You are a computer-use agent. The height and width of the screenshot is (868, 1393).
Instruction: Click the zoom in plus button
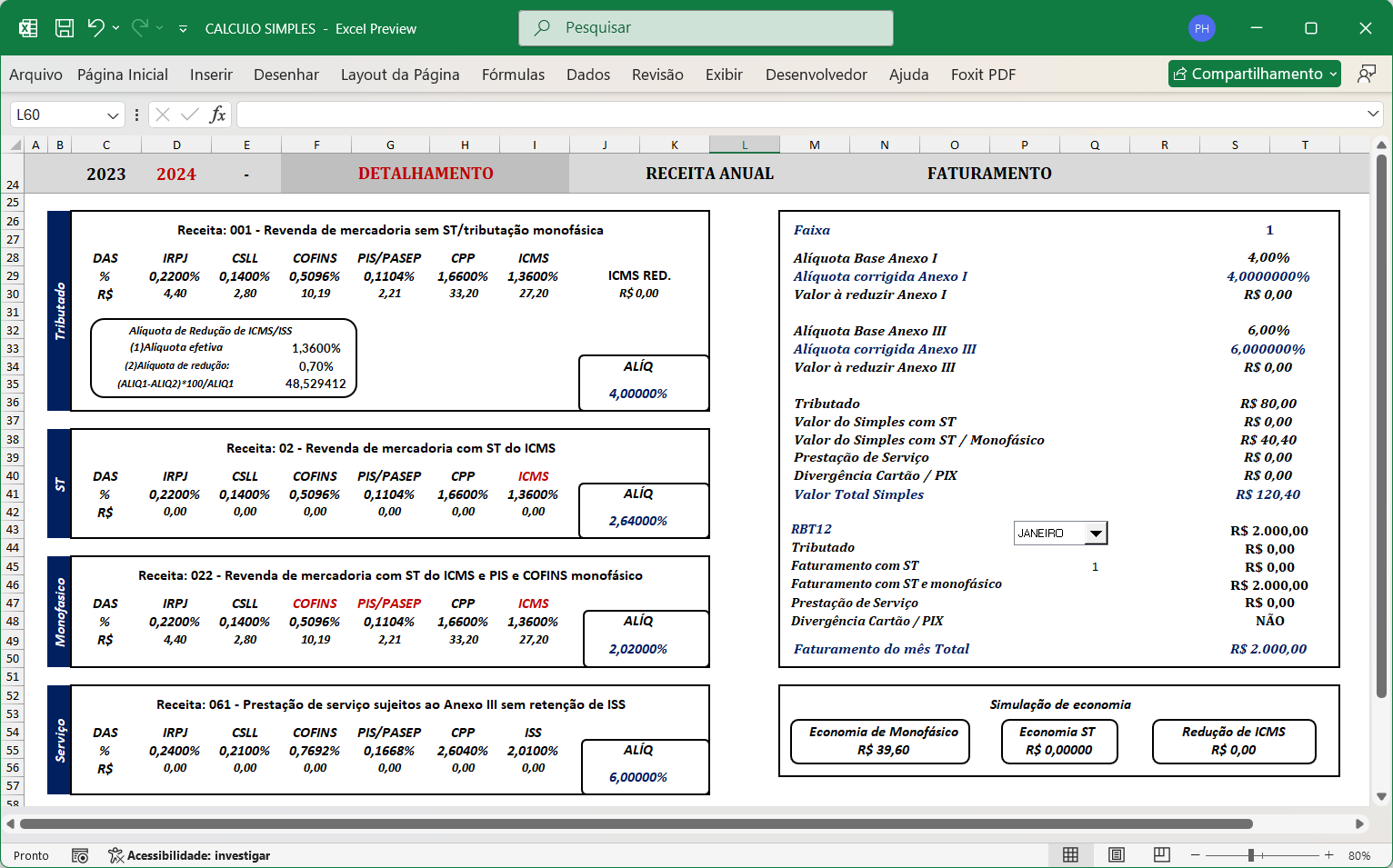pos(1329,855)
